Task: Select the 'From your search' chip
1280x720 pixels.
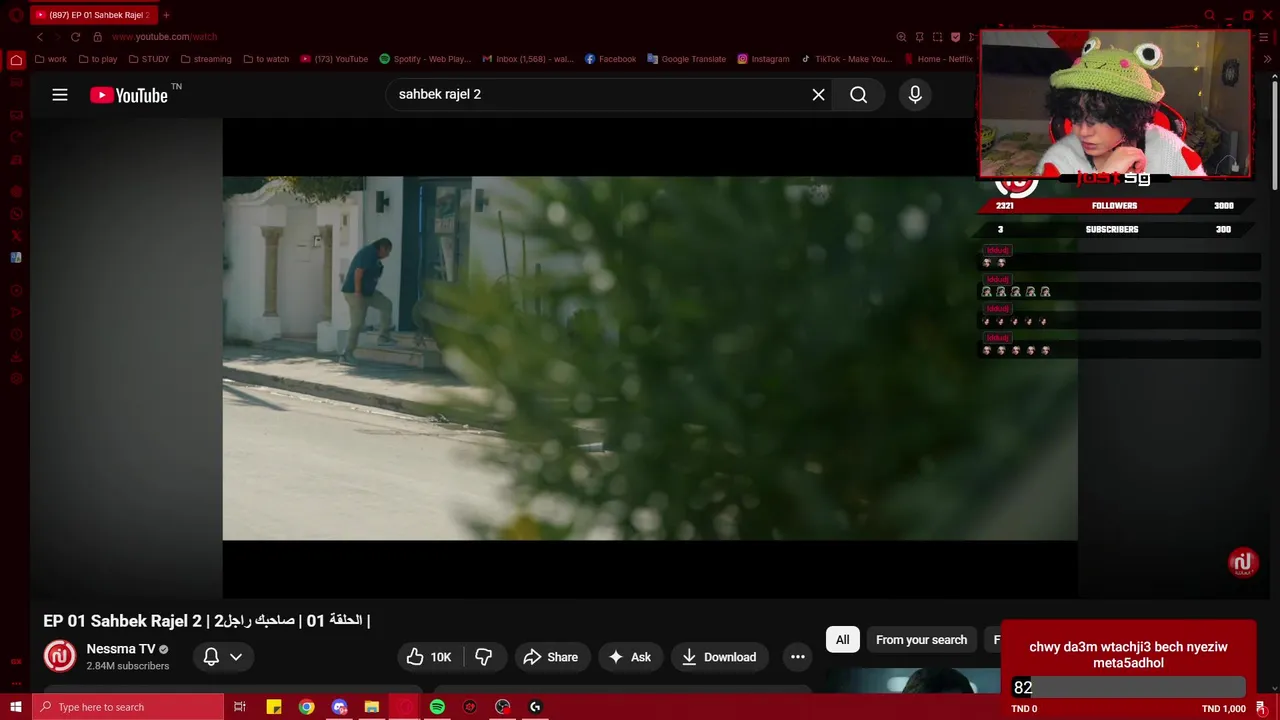Action: tap(921, 640)
